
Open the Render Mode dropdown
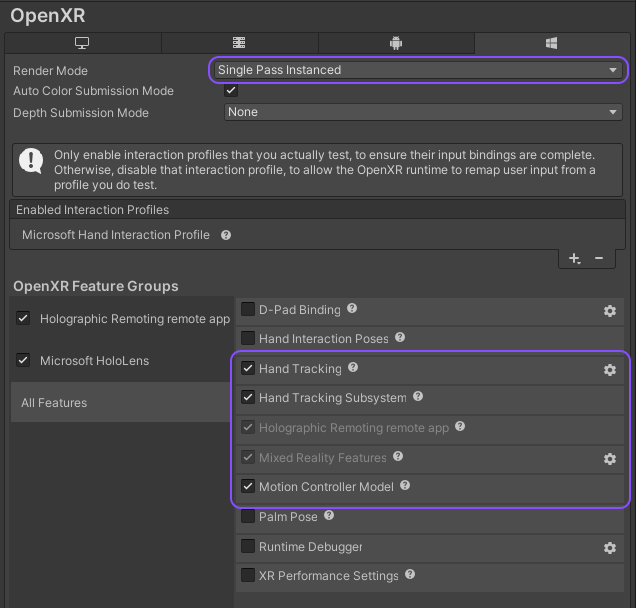click(x=418, y=70)
